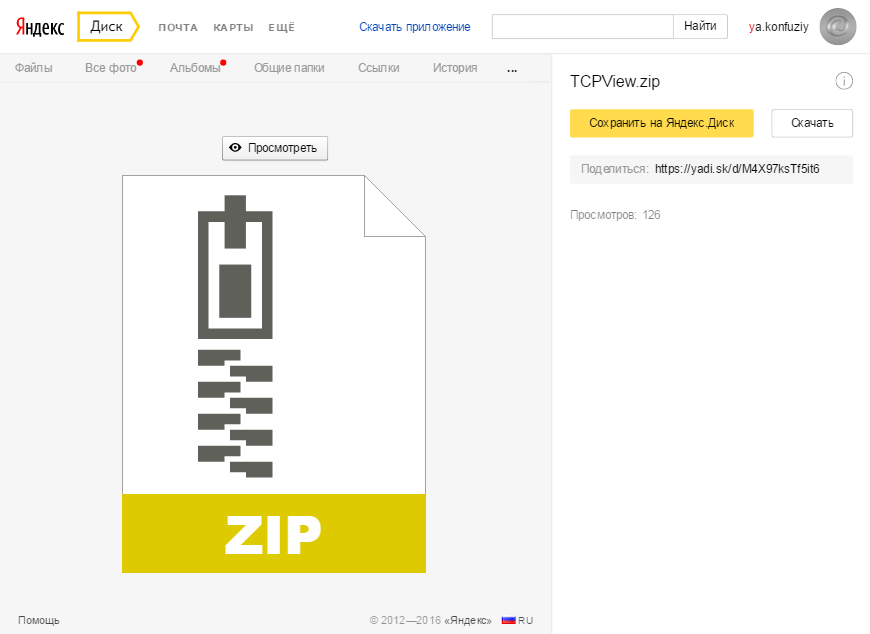
Task: Open the user avatar menu
Action: (x=837, y=27)
